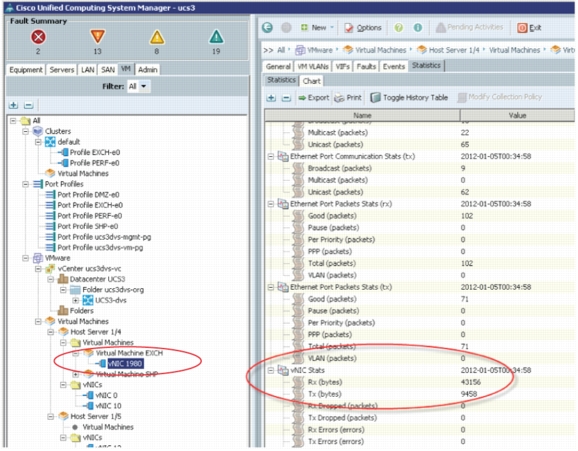Collapse the Port Profiles tree node

[25, 184]
